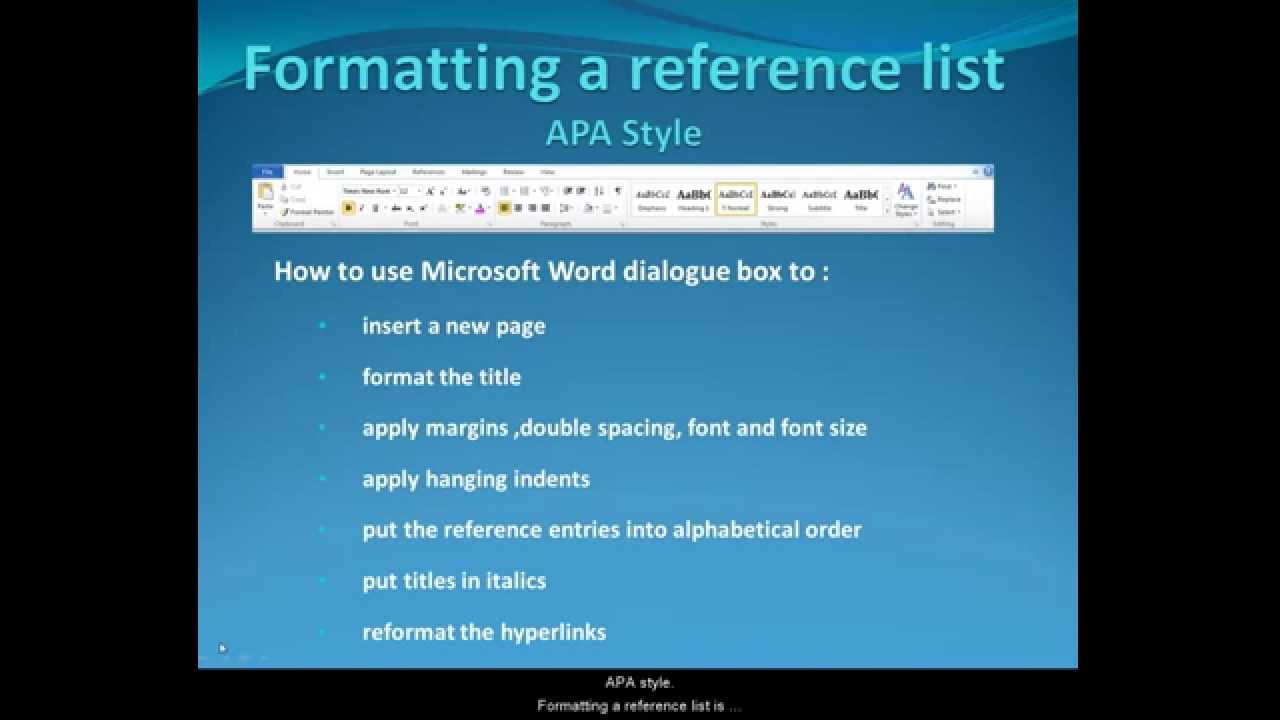This screenshot has width=1280, height=720.
Task: Open the Line Spacing dropdown
Action: pyautogui.click(x=566, y=208)
